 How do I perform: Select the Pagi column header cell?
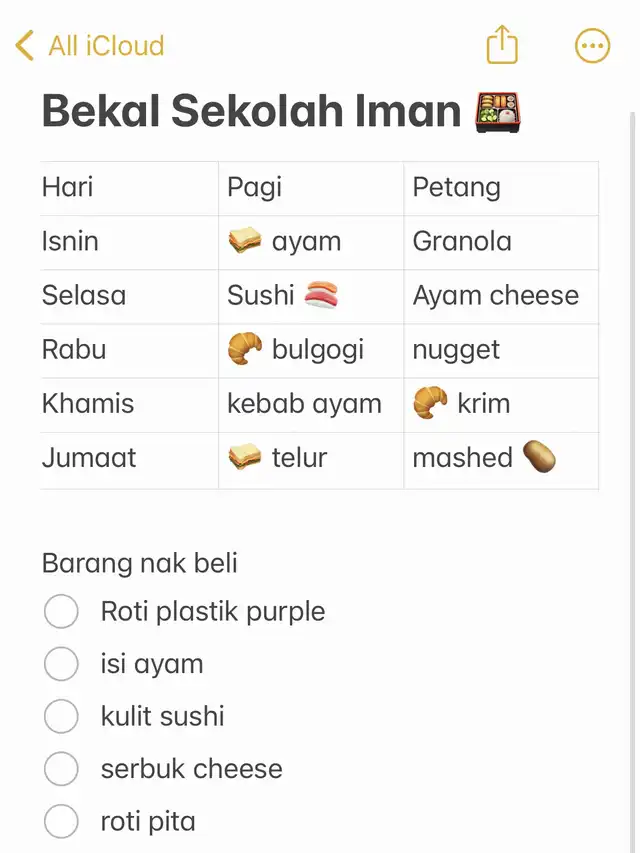coord(311,188)
